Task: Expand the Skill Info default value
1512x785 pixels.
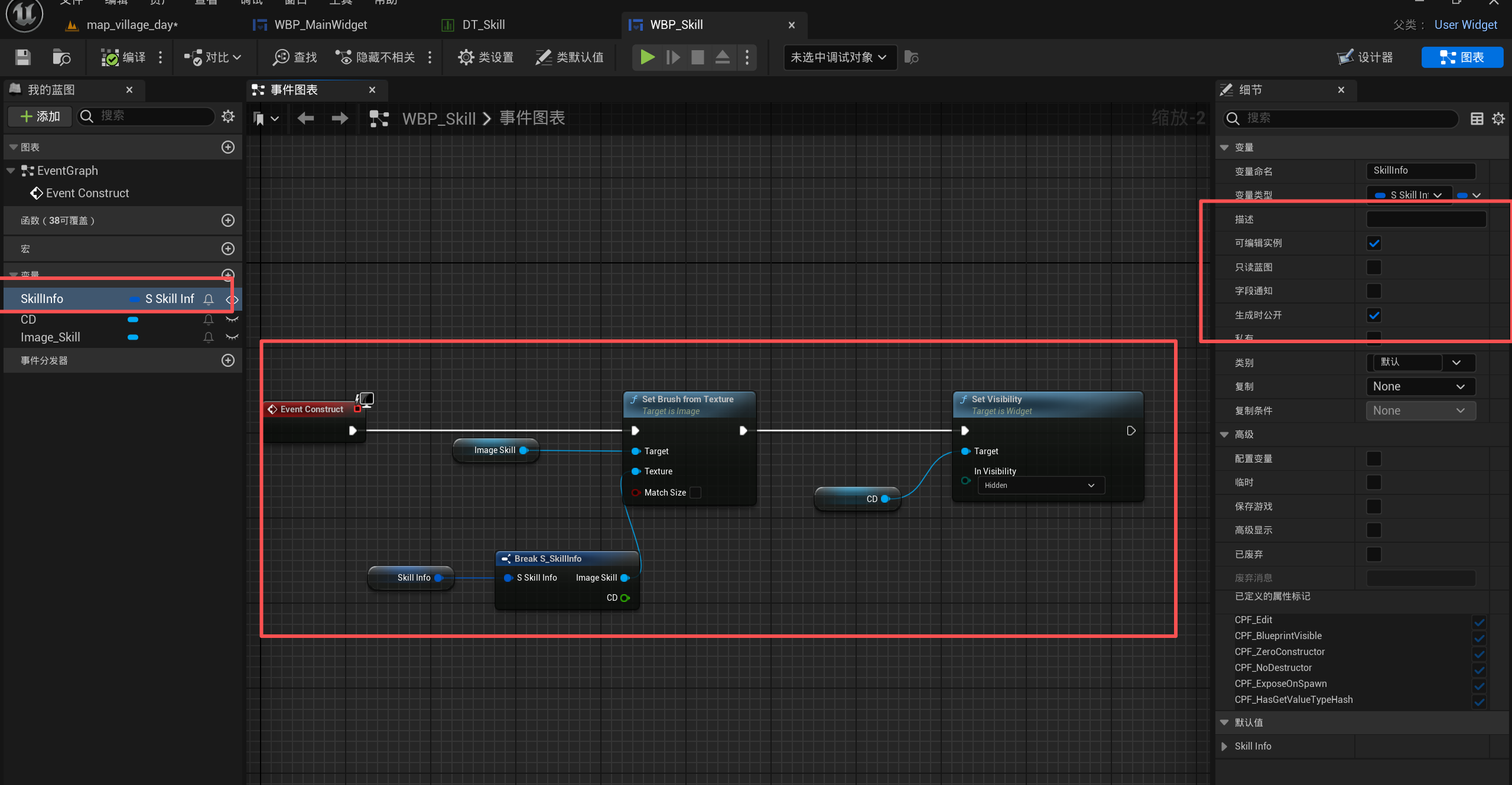Action: (x=1224, y=747)
